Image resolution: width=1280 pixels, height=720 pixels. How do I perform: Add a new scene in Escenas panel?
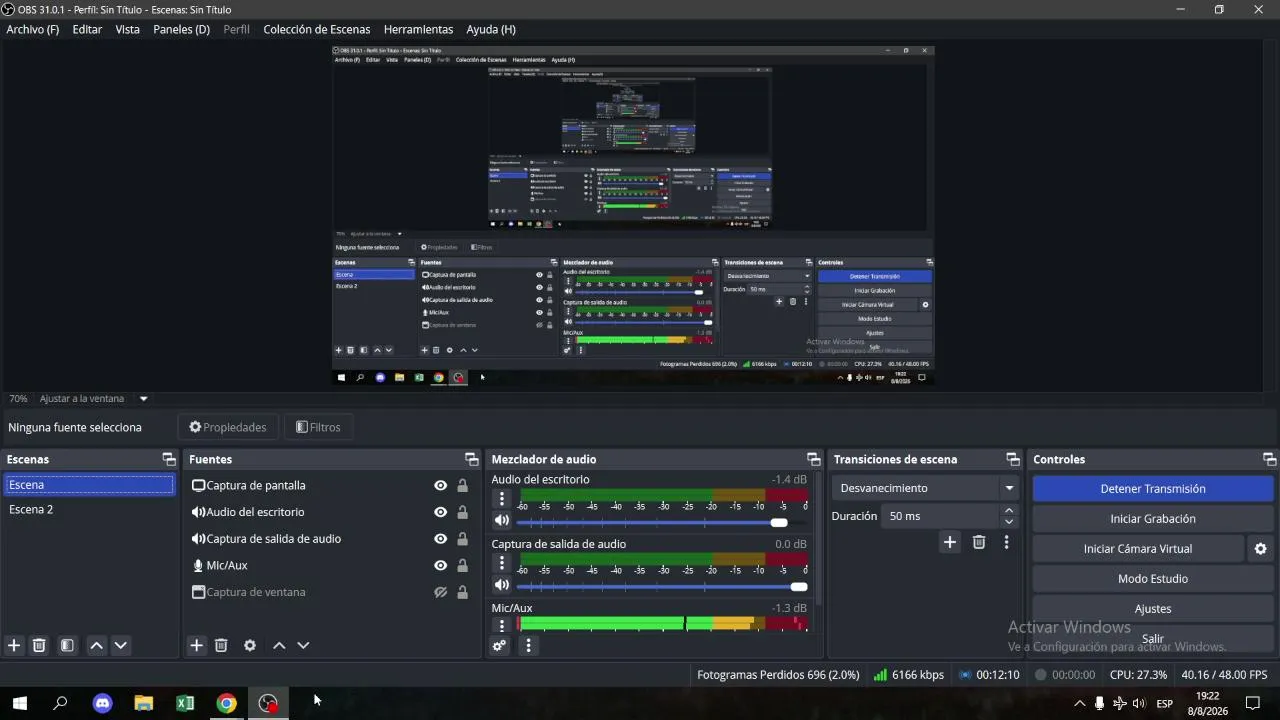(14, 645)
